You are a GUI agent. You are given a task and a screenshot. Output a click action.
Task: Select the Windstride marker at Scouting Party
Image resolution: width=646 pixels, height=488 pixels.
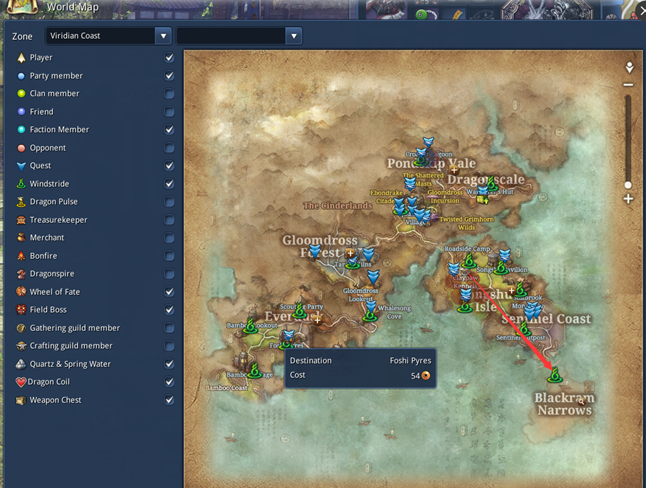(x=300, y=311)
